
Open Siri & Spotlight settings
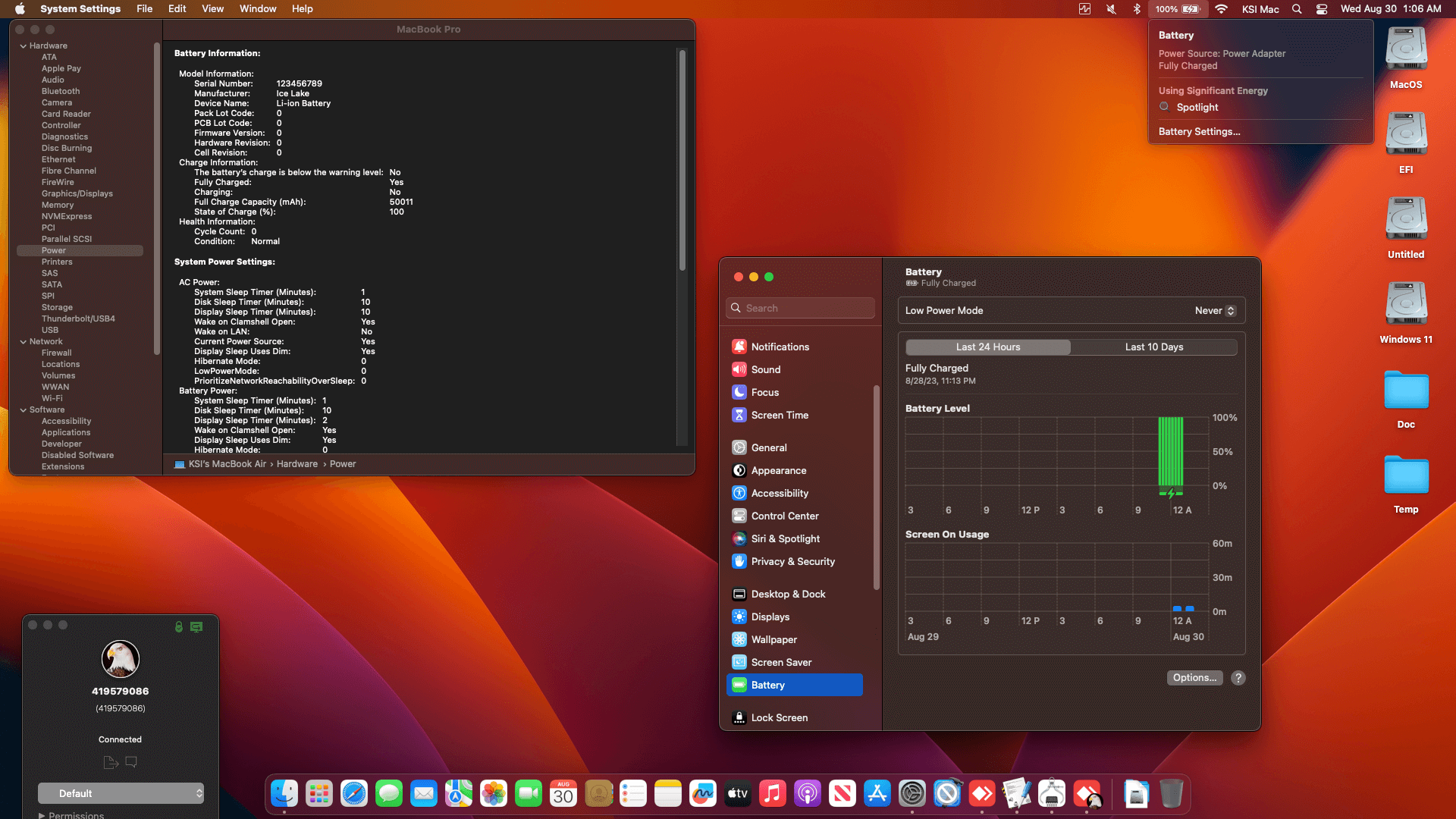(x=785, y=538)
